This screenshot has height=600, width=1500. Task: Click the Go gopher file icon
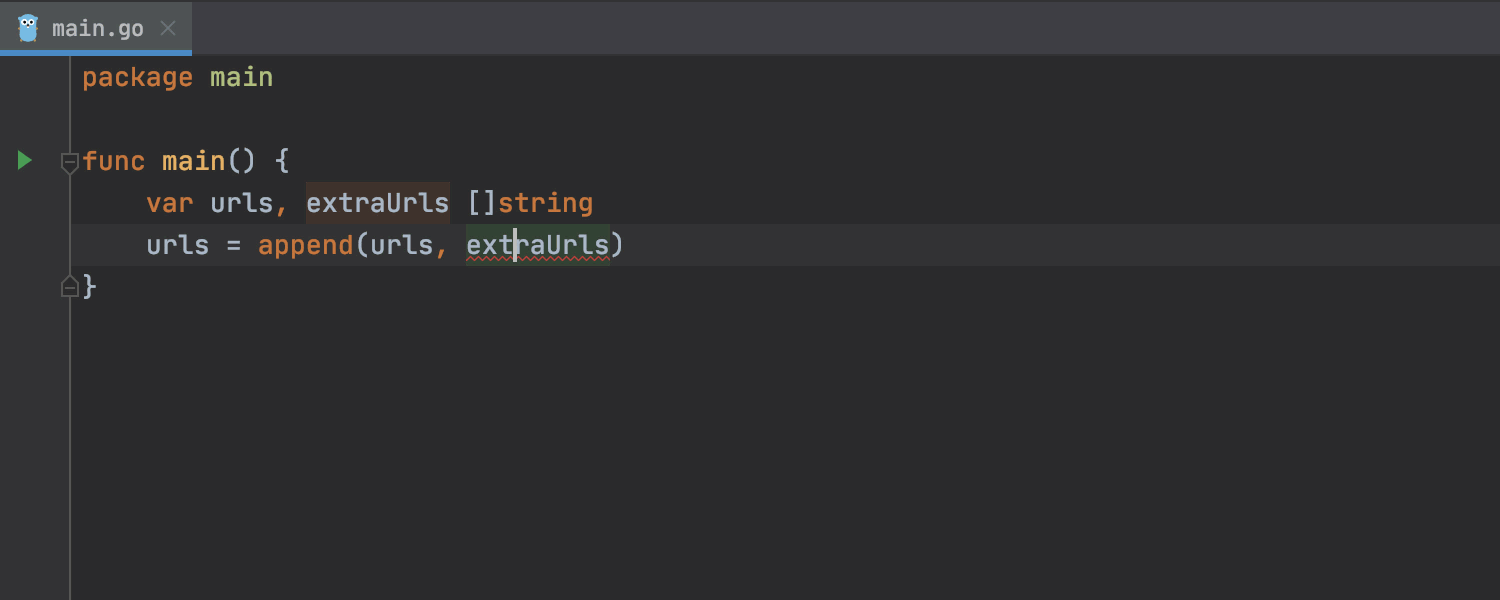[x=28, y=28]
